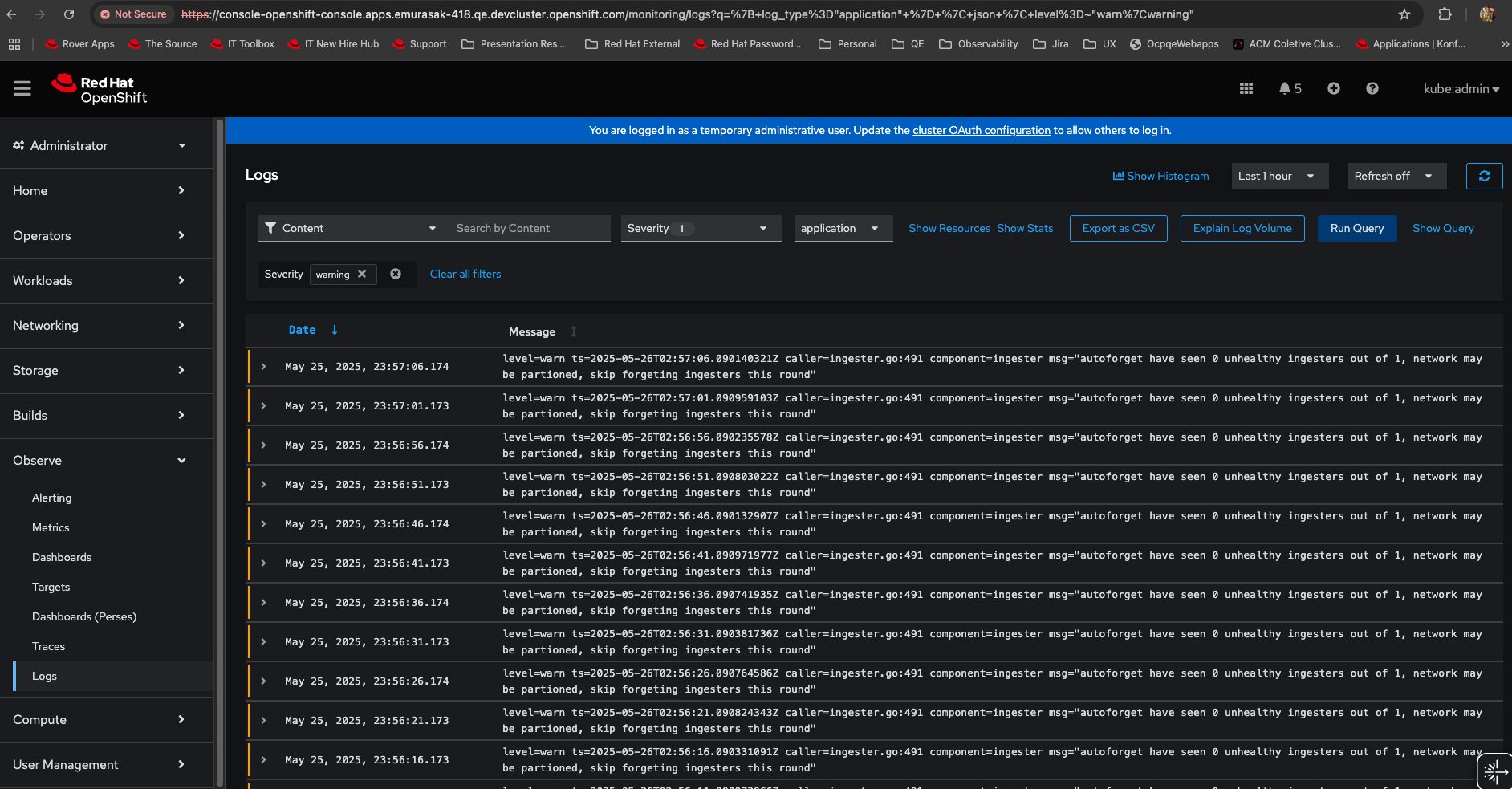Expand the first log row at 23:57:06.174
1512x789 pixels.
[263, 367]
